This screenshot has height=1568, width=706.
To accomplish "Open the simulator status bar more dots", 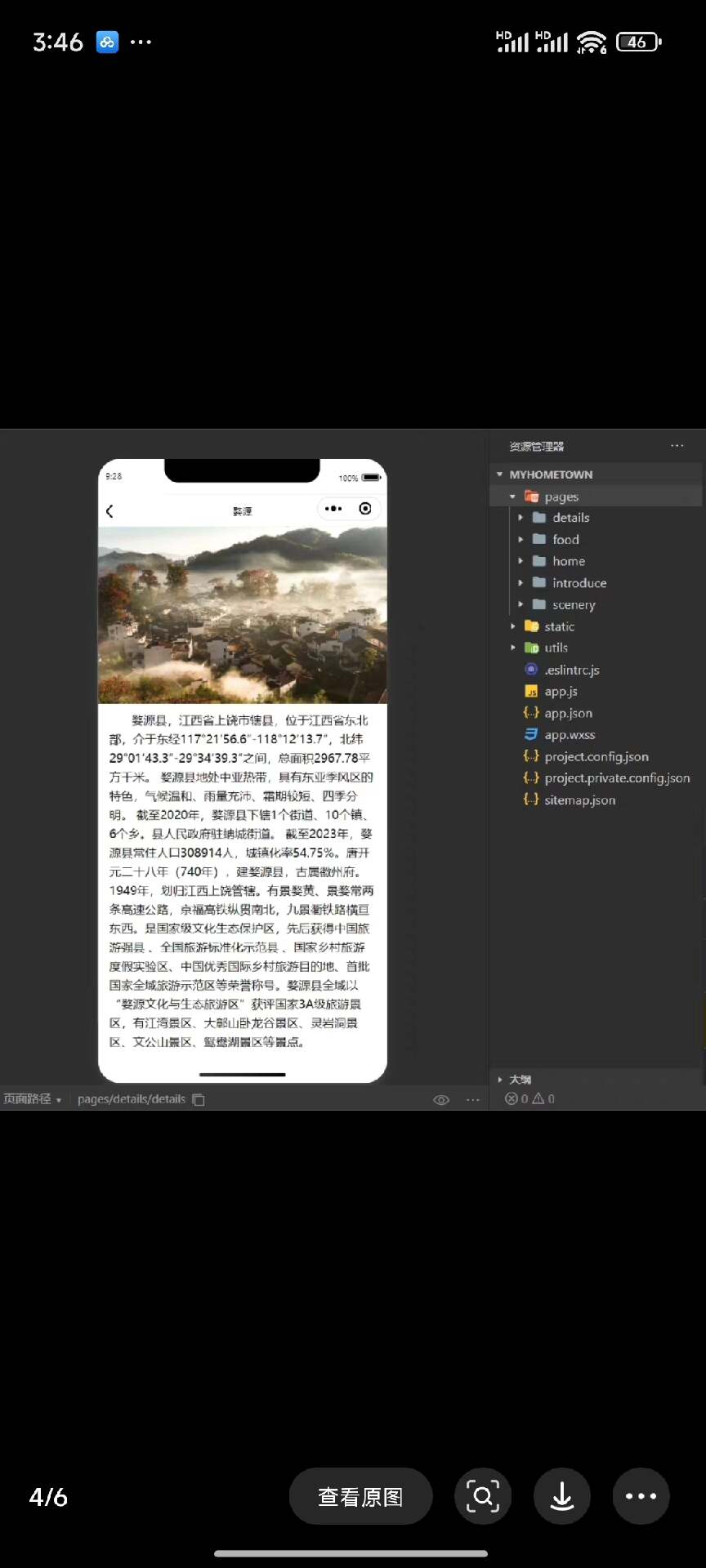I will (x=473, y=1100).
